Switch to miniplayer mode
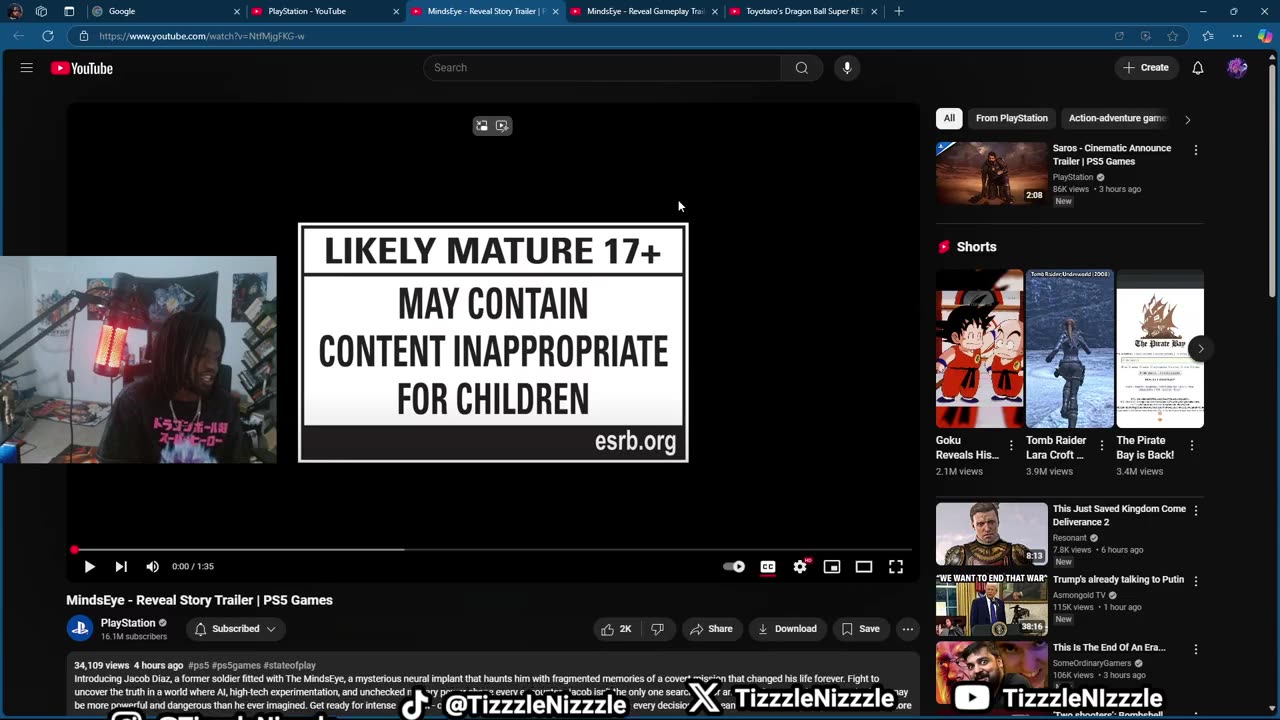1280x720 pixels. coord(832,567)
